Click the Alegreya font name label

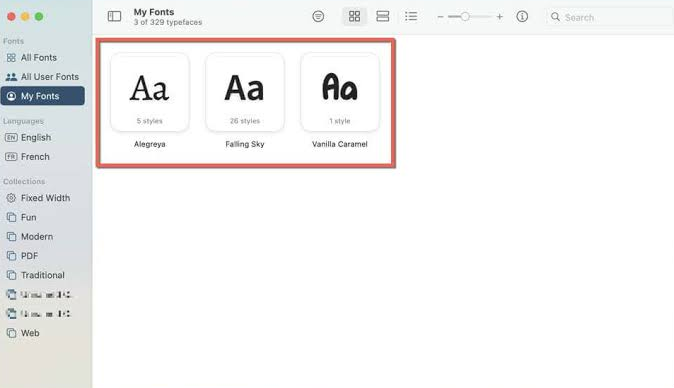[x=150, y=144]
